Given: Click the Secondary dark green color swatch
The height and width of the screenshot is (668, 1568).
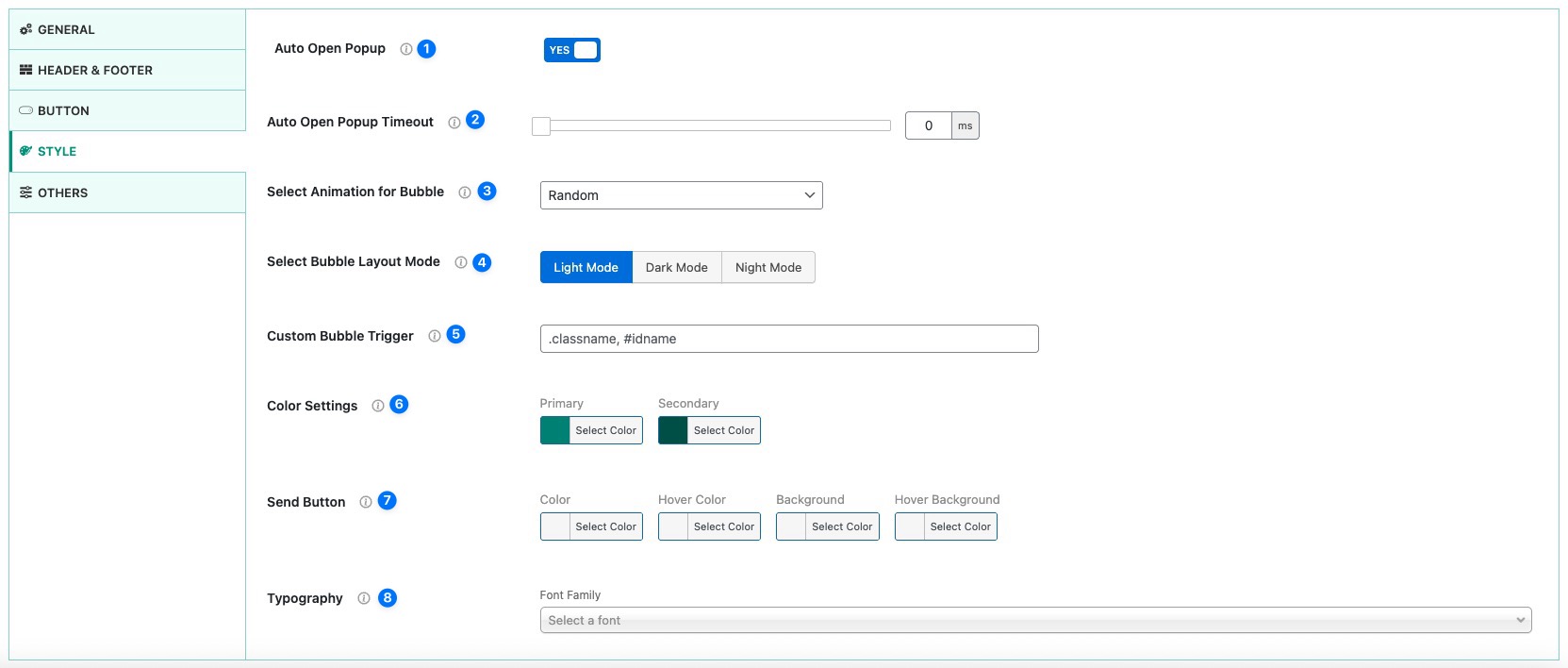Looking at the screenshot, I should (x=673, y=430).
